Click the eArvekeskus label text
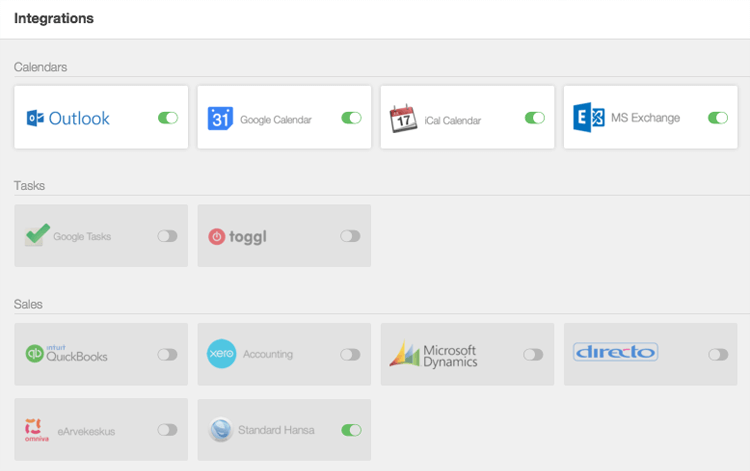 coord(86,431)
